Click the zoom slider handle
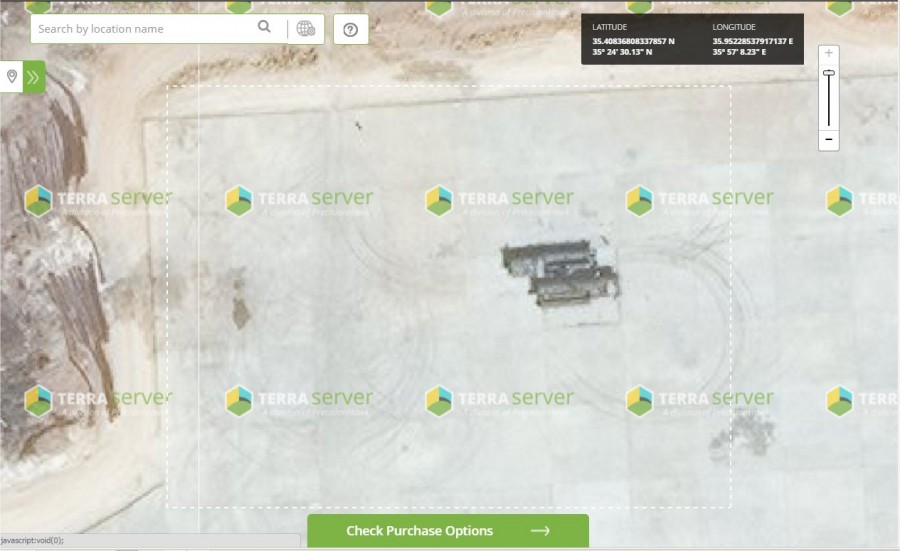This screenshot has height=551, width=900. click(x=829, y=73)
